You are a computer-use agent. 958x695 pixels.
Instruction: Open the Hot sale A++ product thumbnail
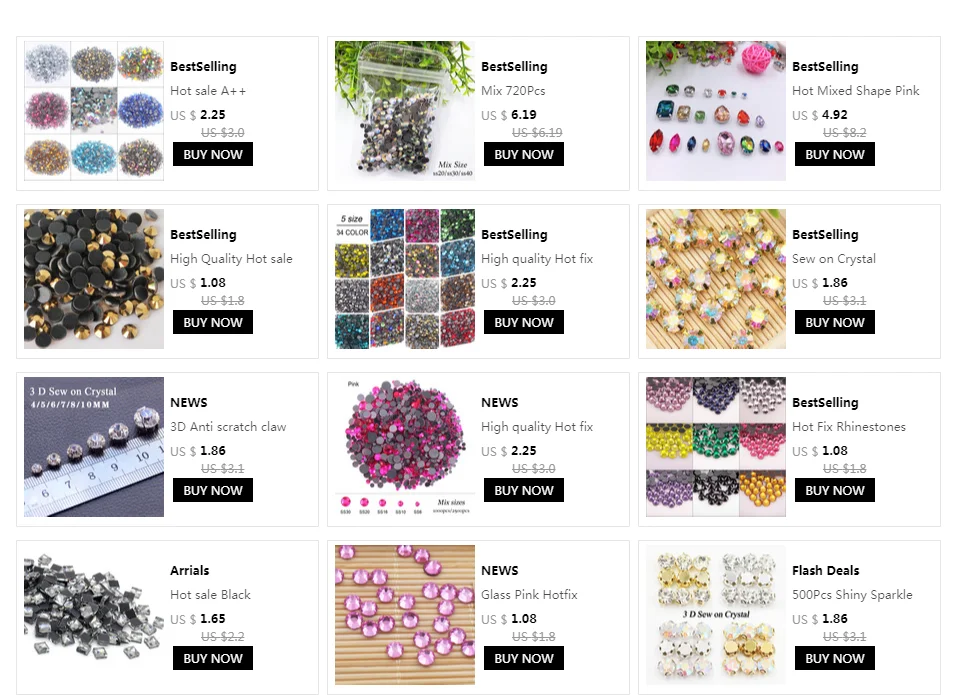(93, 111)
